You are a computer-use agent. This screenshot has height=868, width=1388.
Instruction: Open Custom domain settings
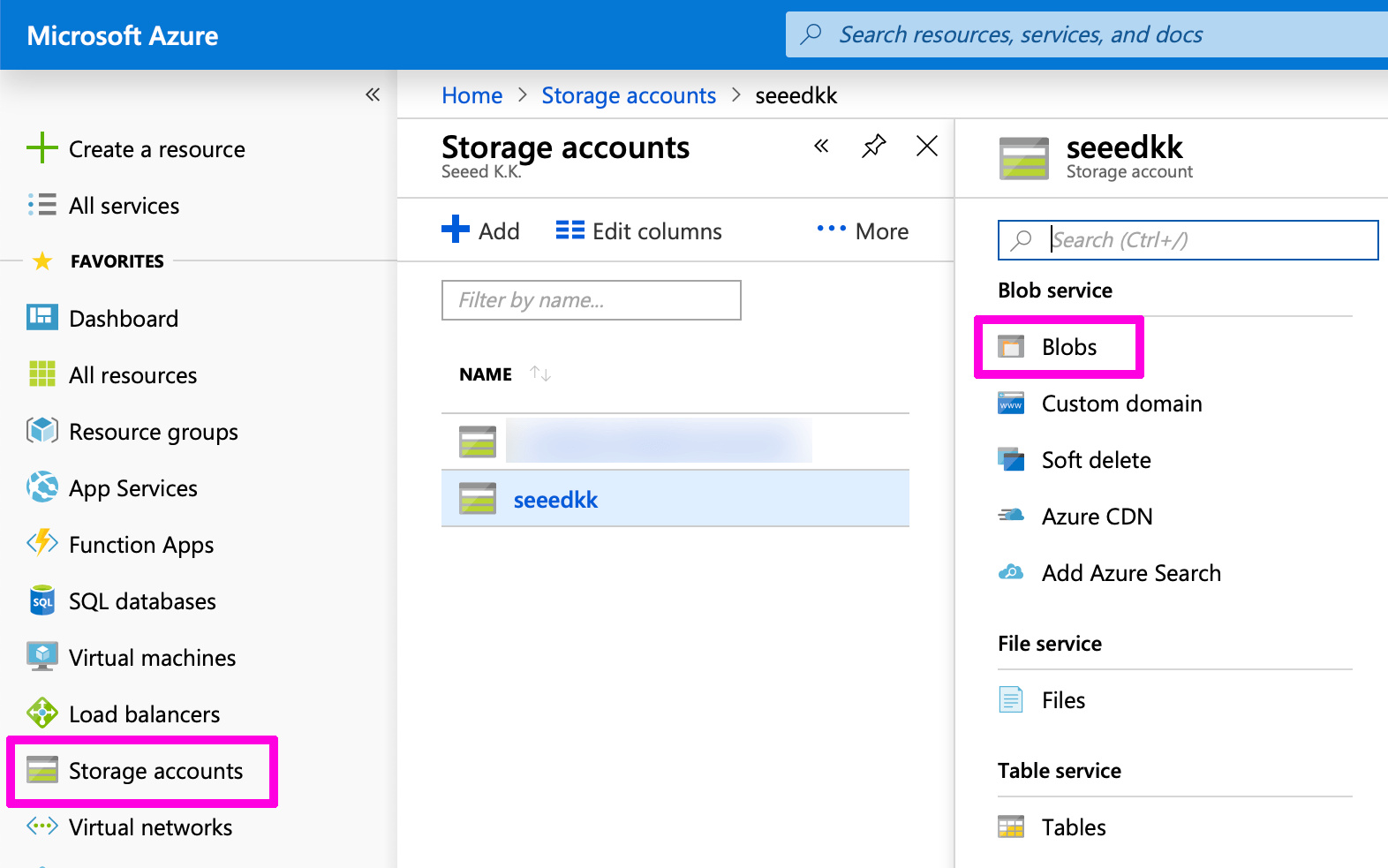1122,404
